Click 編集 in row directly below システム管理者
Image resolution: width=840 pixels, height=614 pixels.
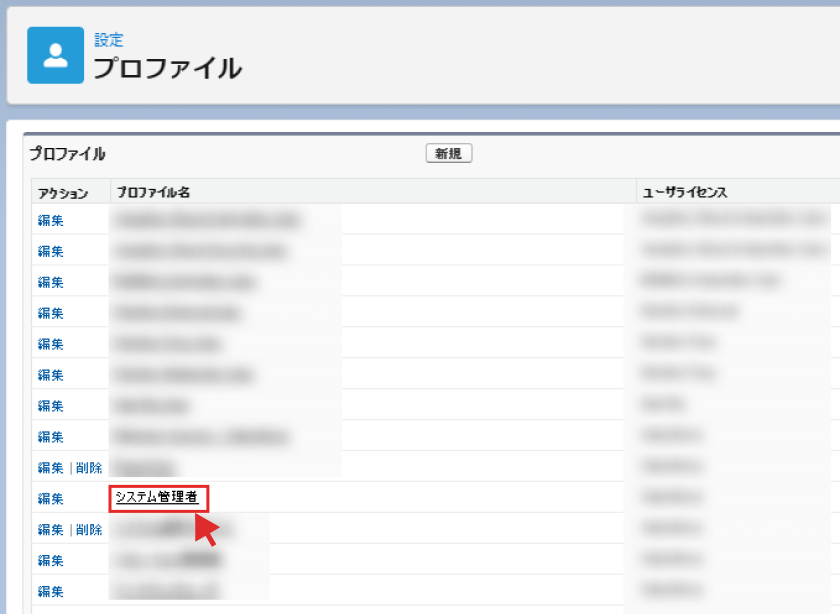(x=50, y=529)
